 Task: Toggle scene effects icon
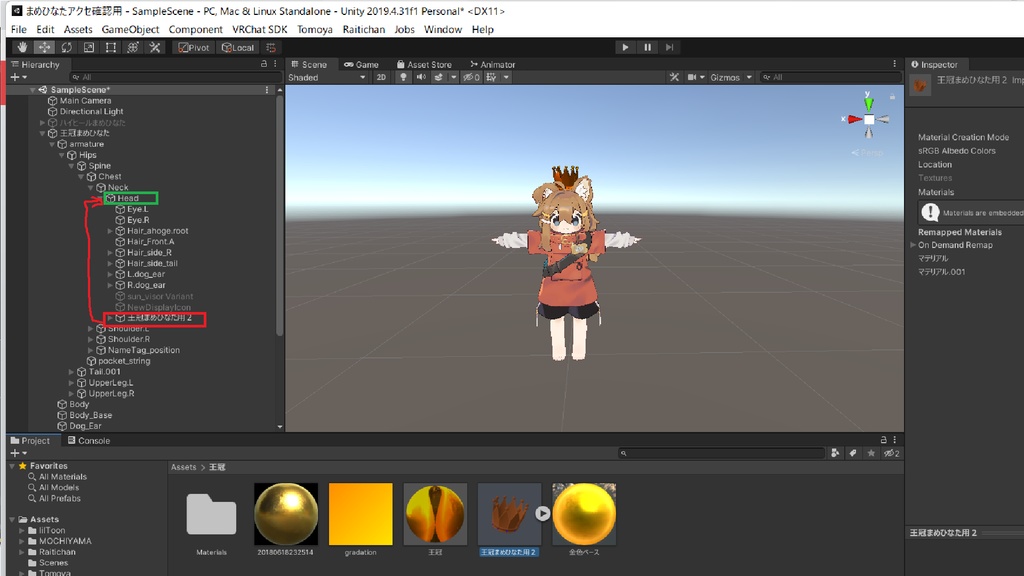[x=438, y=77]
